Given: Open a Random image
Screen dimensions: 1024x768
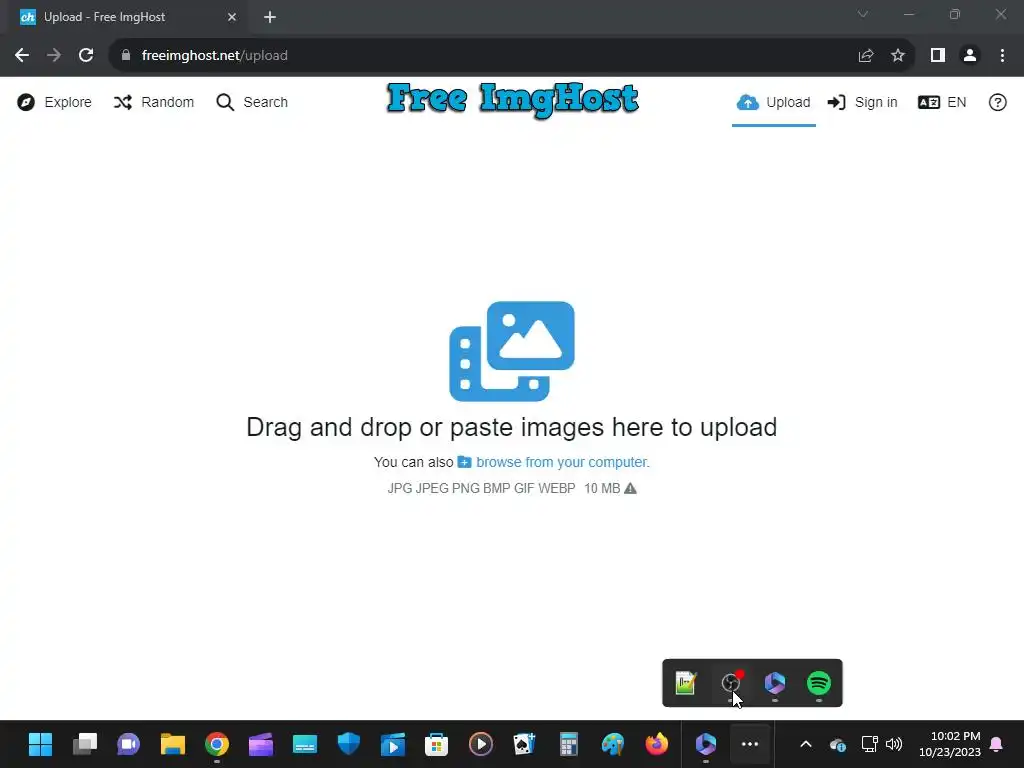Looking at the screenshot, I should pyautogui.click(x=153, y=103).
